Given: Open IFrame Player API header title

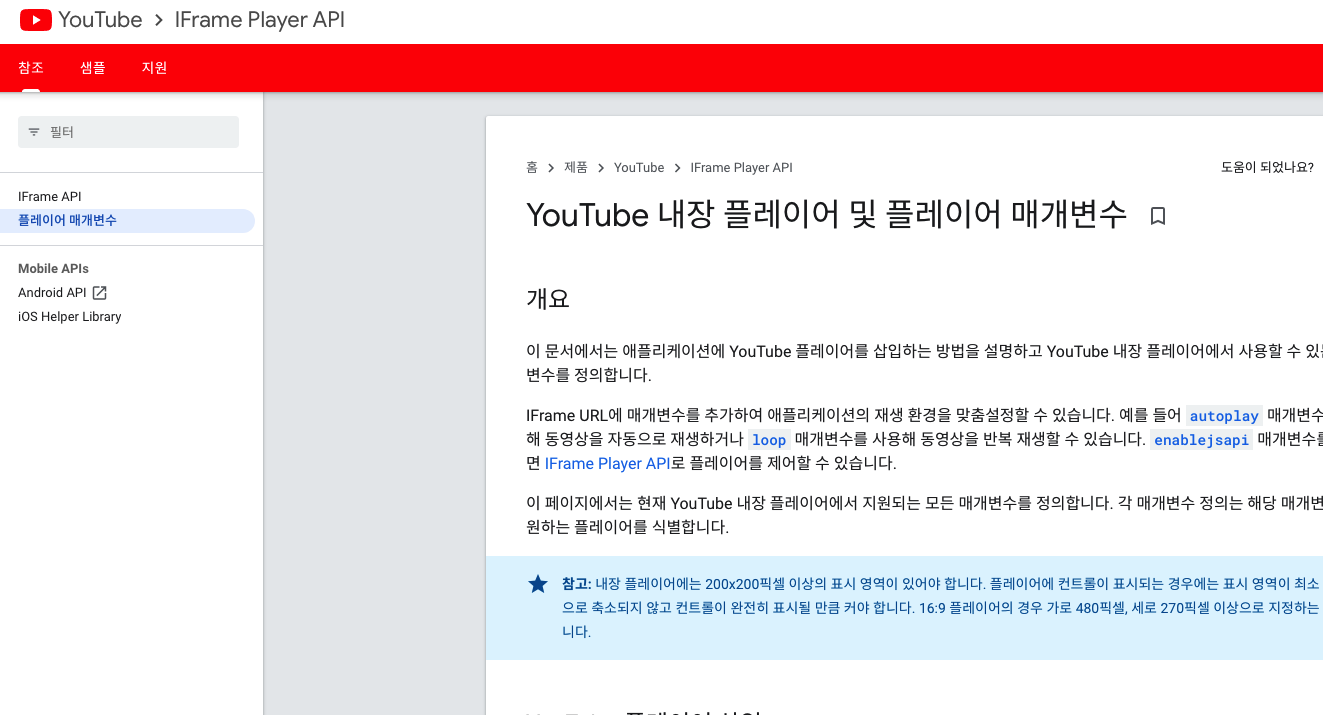Looking at the screenshot, I should coord(260,20).
